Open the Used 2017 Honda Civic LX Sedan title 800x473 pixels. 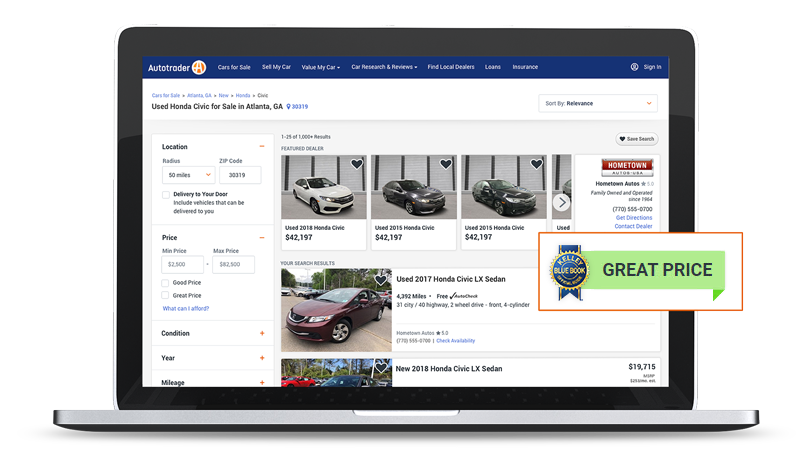pyautogui.click(x=451, y=279)
